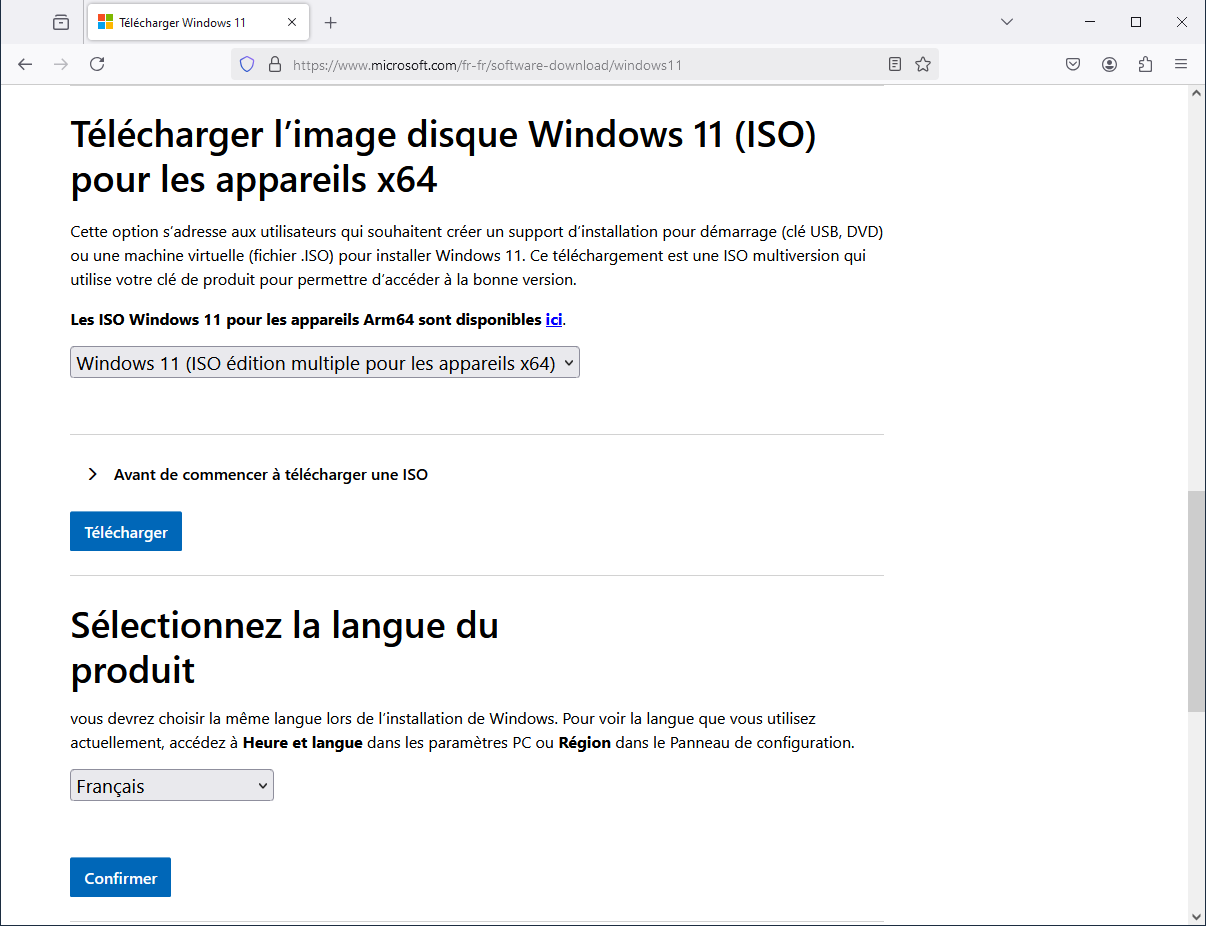Go back to previous page

(x=25, y=64)
